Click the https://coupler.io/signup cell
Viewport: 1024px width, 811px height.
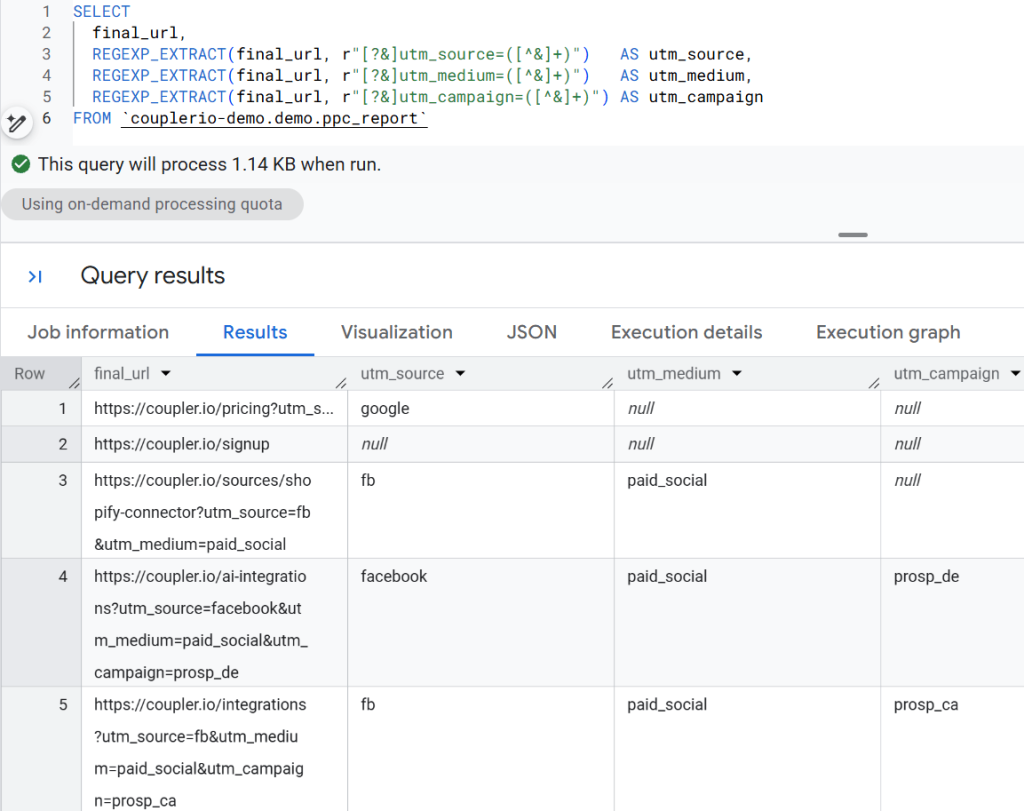point(214,445)
